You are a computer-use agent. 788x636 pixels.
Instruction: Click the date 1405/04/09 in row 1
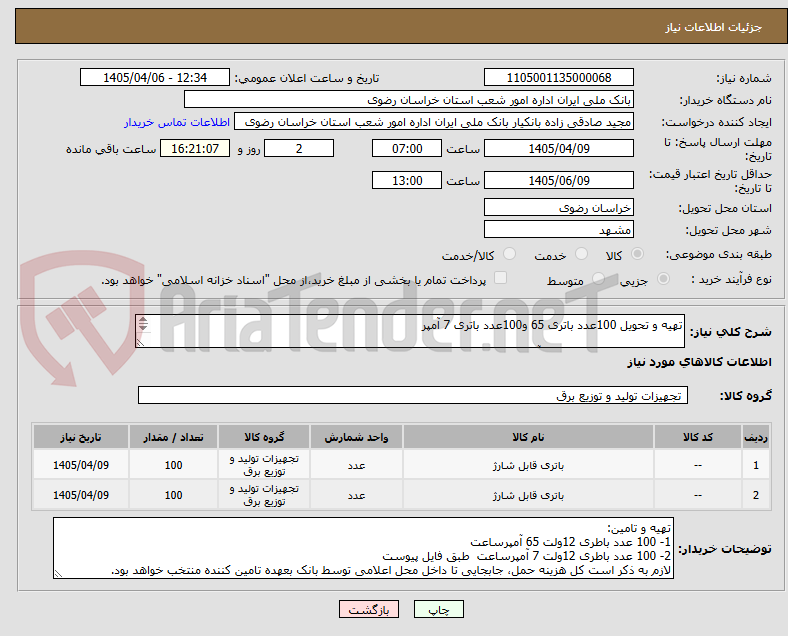(81, 465)
